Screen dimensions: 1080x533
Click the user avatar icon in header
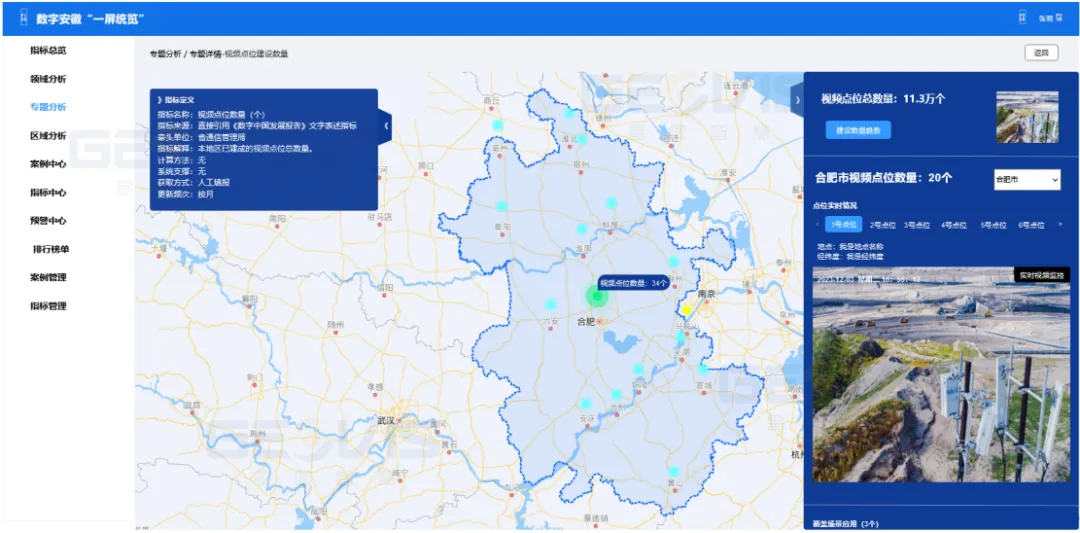(x=1021, y=17)
